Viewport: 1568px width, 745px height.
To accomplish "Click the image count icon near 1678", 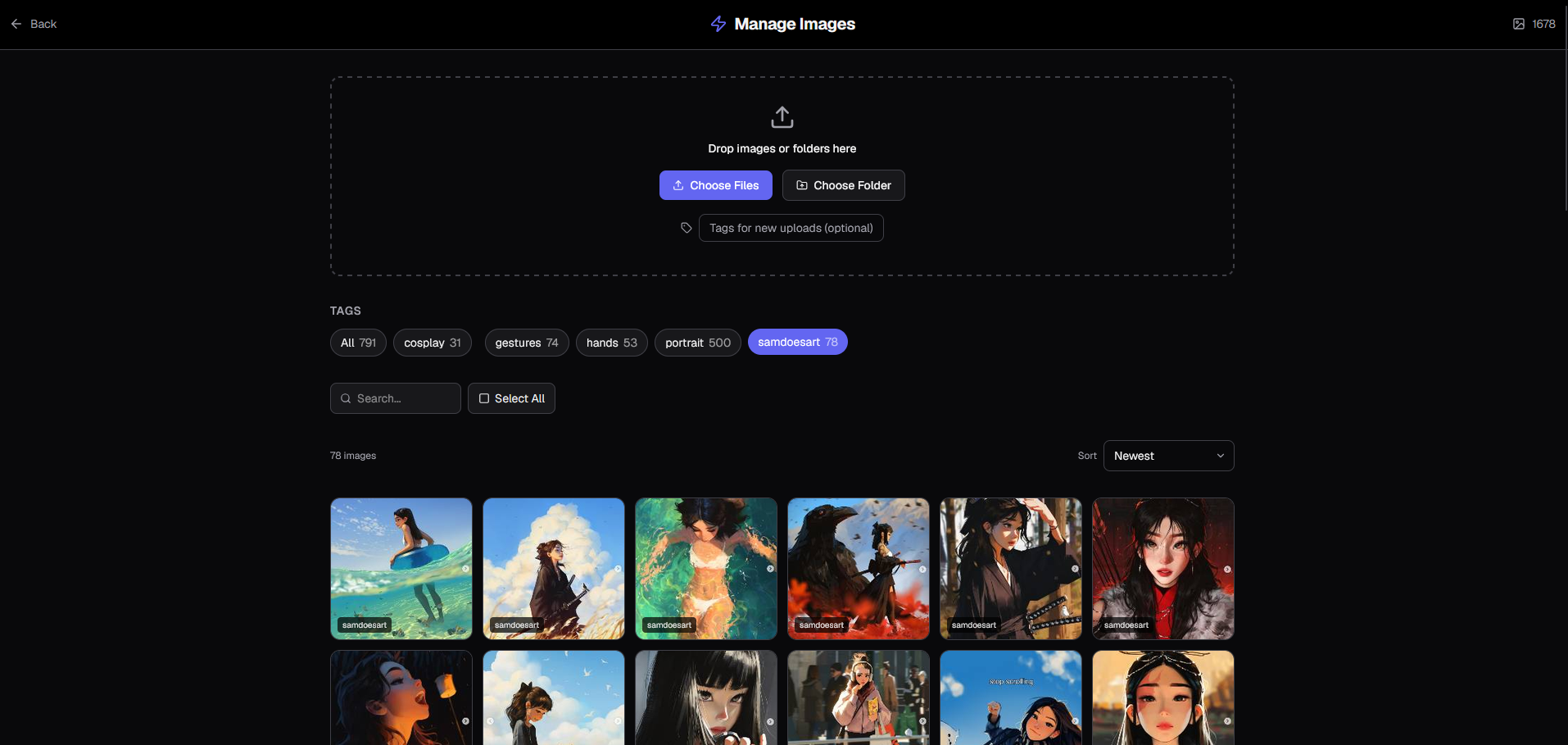I will point(1519,24).
